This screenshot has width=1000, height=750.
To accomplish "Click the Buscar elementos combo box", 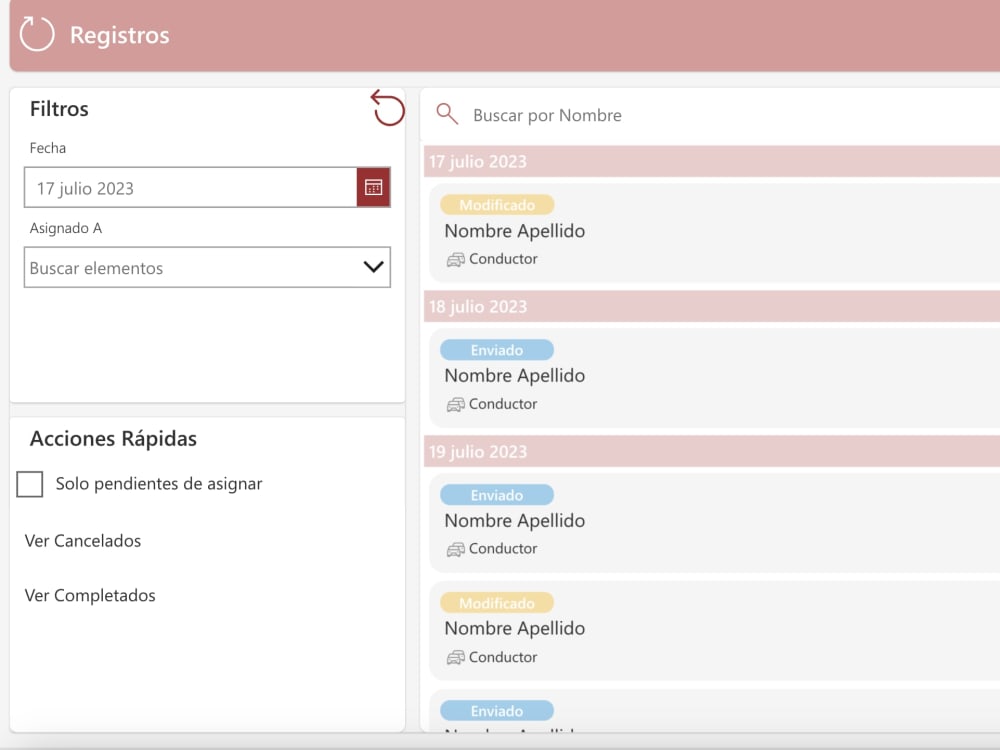I will (x=207, y=267).
